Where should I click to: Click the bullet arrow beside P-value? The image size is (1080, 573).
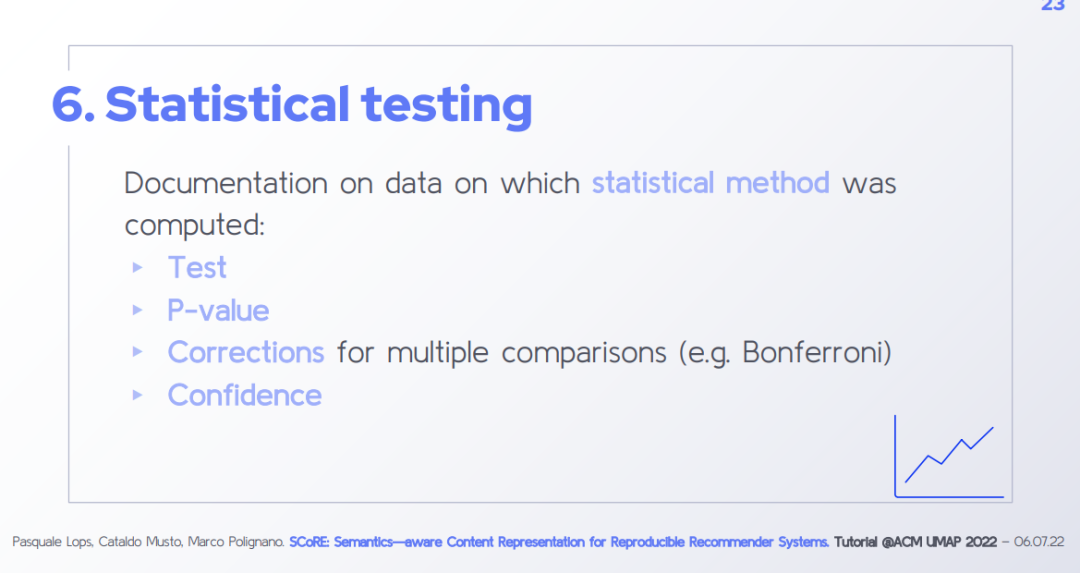137,310
